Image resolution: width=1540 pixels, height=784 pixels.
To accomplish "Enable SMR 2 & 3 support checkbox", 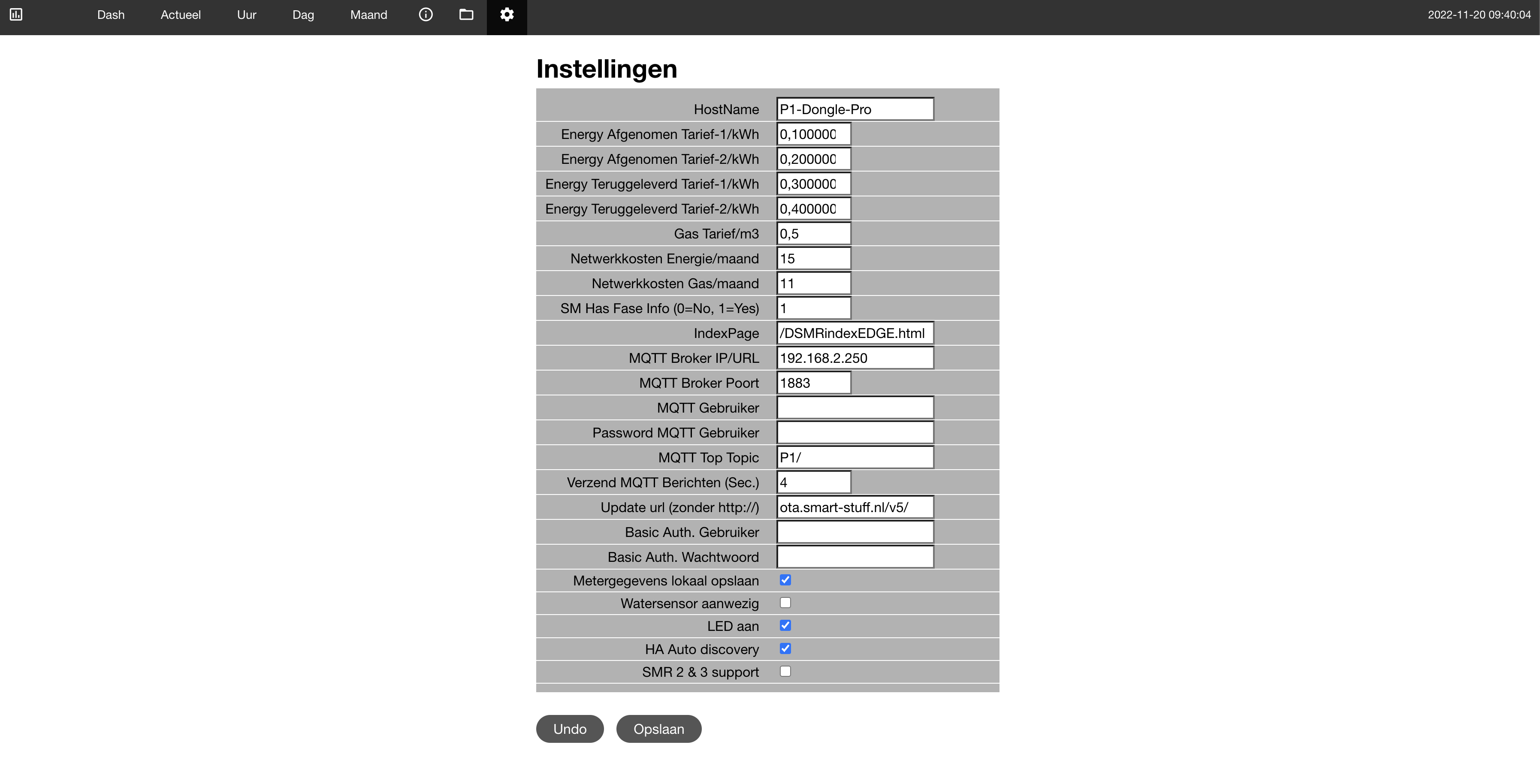I will tap(785, 671).
